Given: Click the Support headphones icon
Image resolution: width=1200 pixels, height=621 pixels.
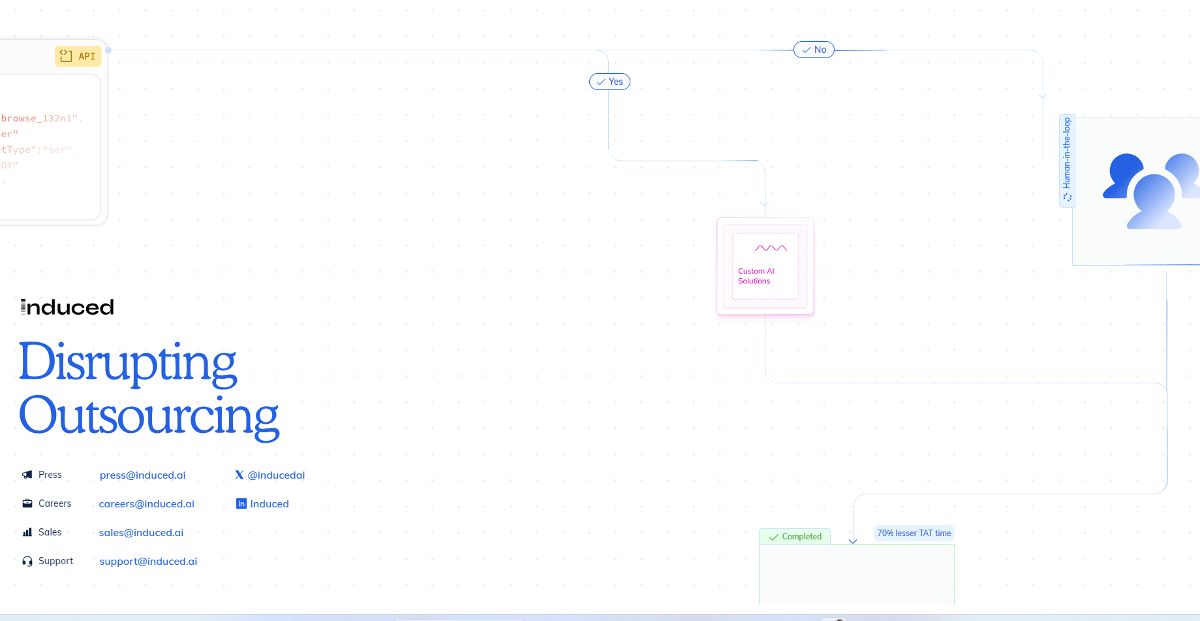Looking at the screenshot, I should 27,561.
